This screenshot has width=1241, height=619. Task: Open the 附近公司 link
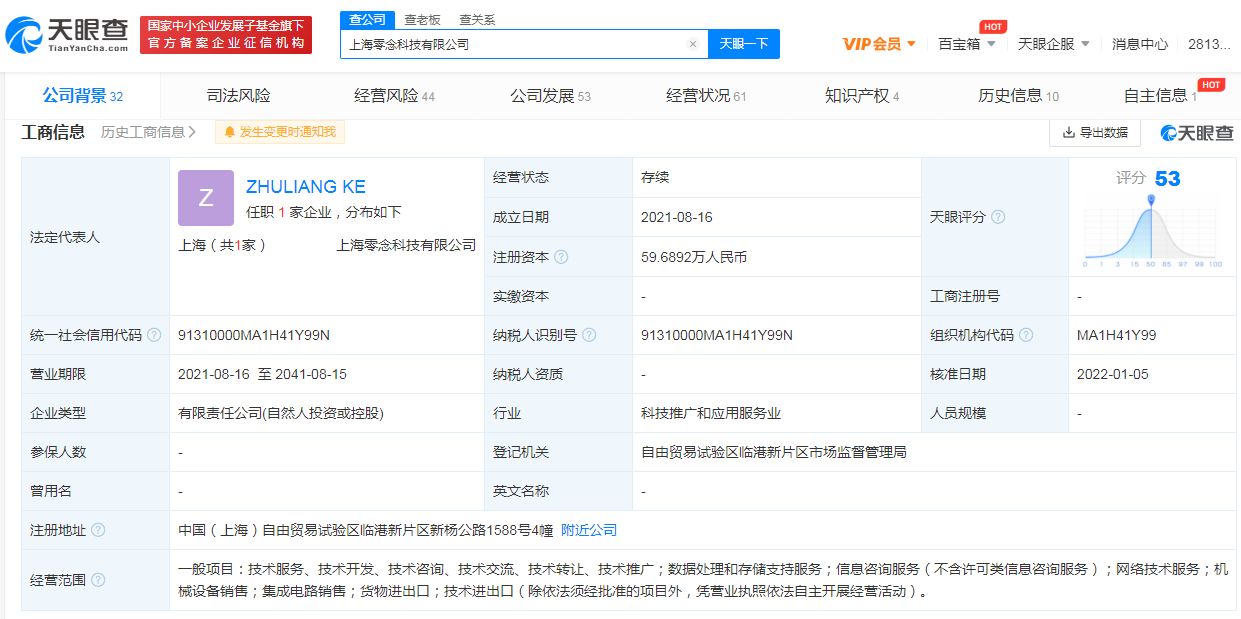click(x=588, y=530)
